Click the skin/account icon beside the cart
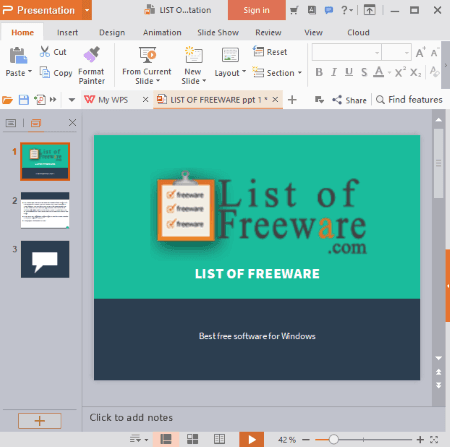Viewport: 450px width, 447px height. click(312, 10)
